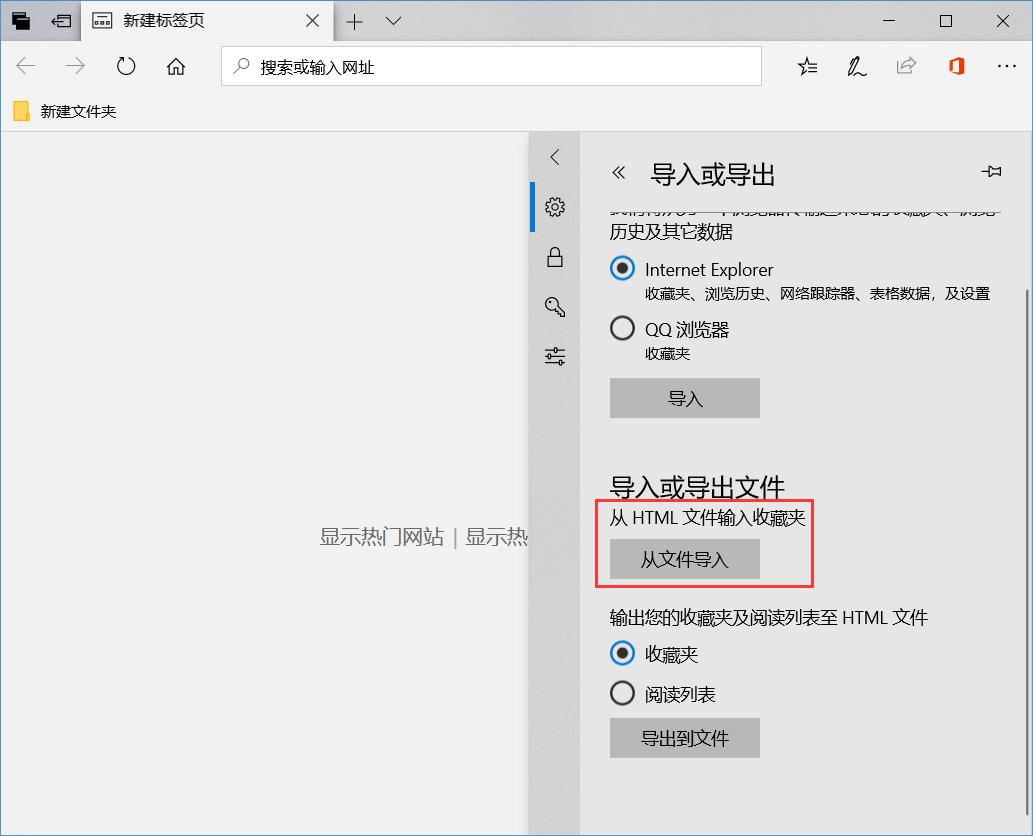The width and height of the screenshot is (1033, 836).
Task: Open the Passwords key icon in settings sidebar
Action: tap(555, 307)
